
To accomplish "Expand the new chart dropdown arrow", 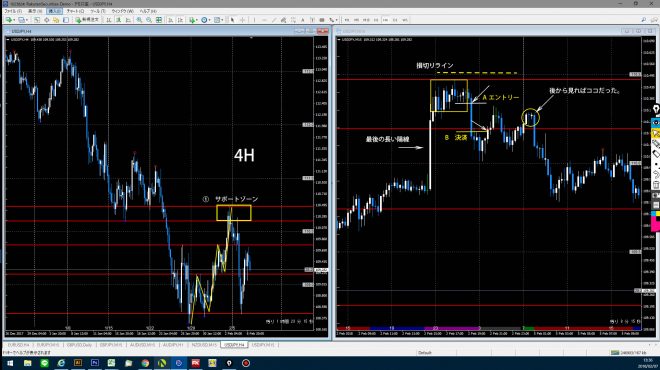I will click(x=14, y=20).
